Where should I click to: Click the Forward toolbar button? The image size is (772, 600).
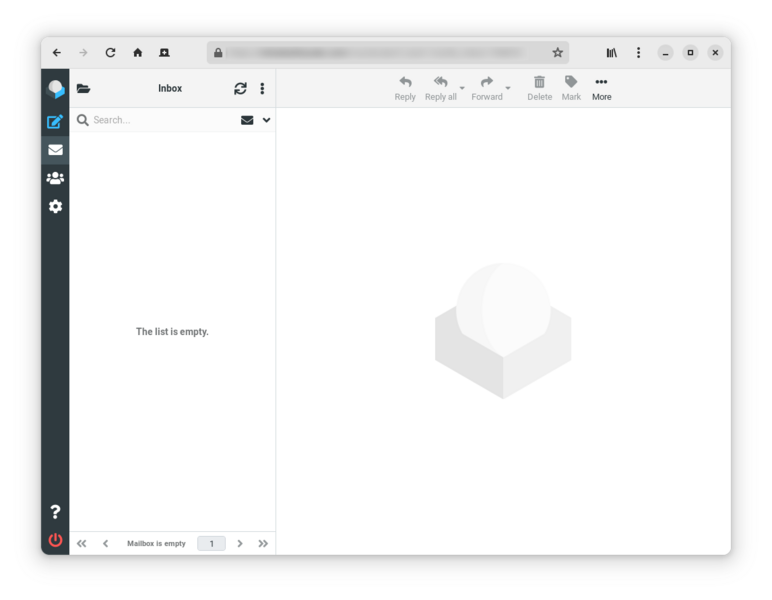click(487, 89)
